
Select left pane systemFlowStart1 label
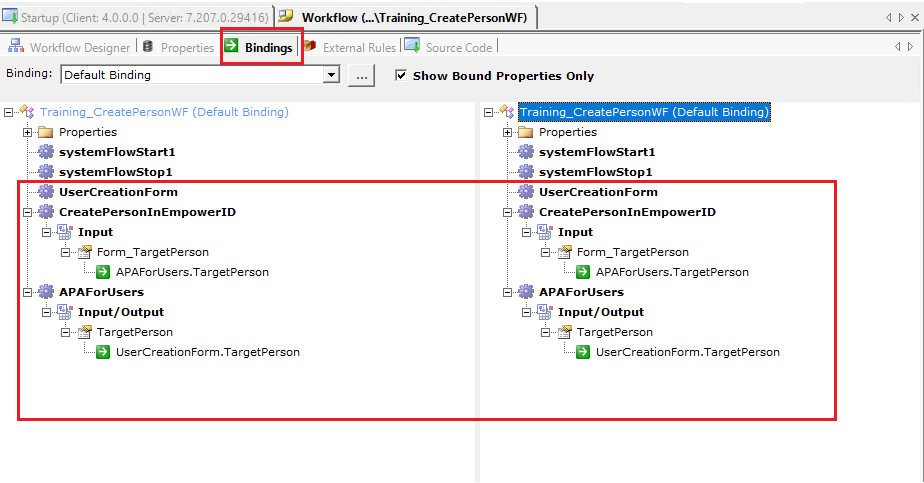[117, 152]
